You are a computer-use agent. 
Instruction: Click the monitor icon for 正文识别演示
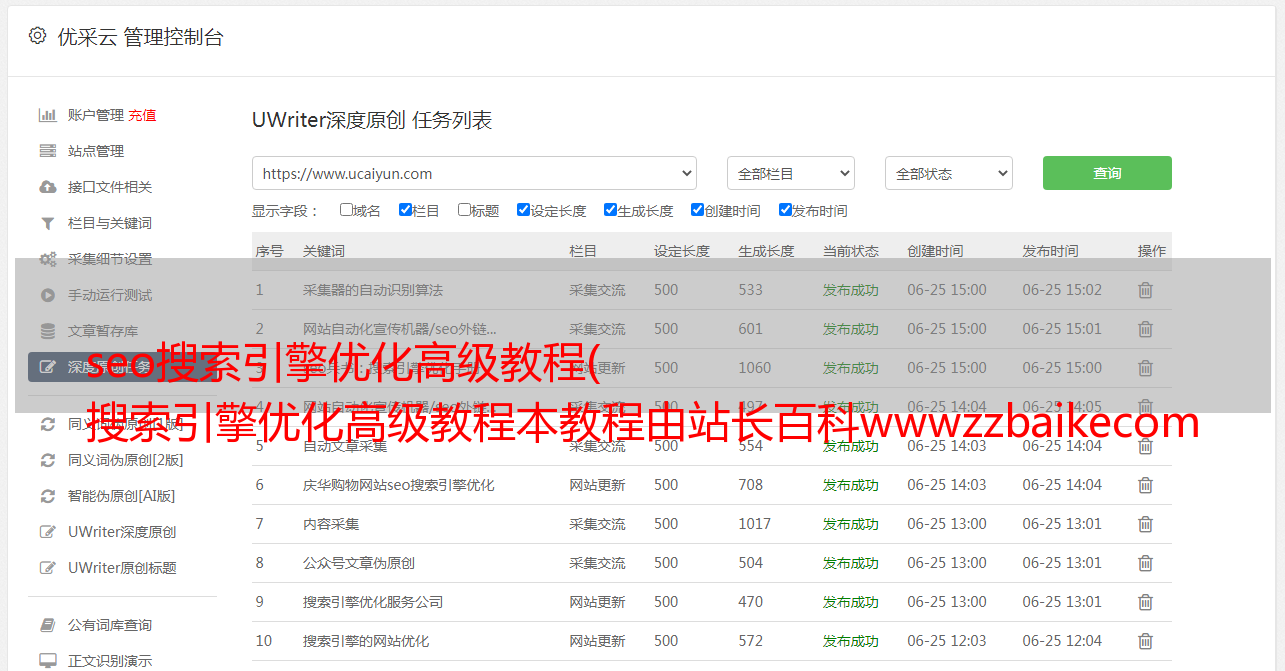(x=47, y=661)
